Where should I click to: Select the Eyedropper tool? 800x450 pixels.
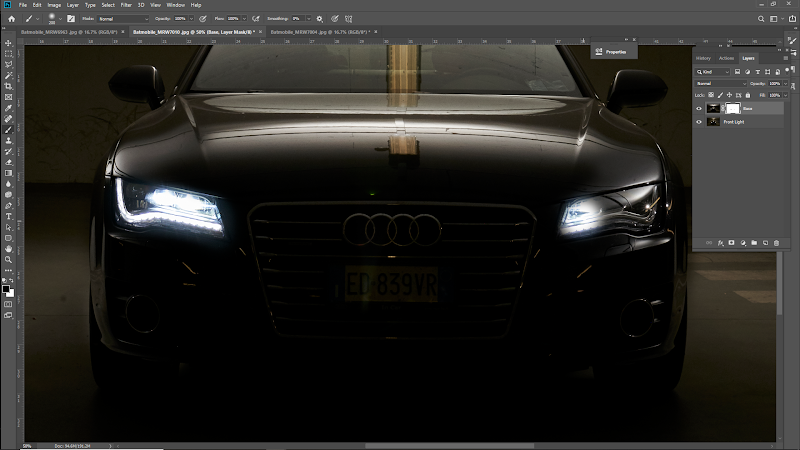(x=8, y=108)
